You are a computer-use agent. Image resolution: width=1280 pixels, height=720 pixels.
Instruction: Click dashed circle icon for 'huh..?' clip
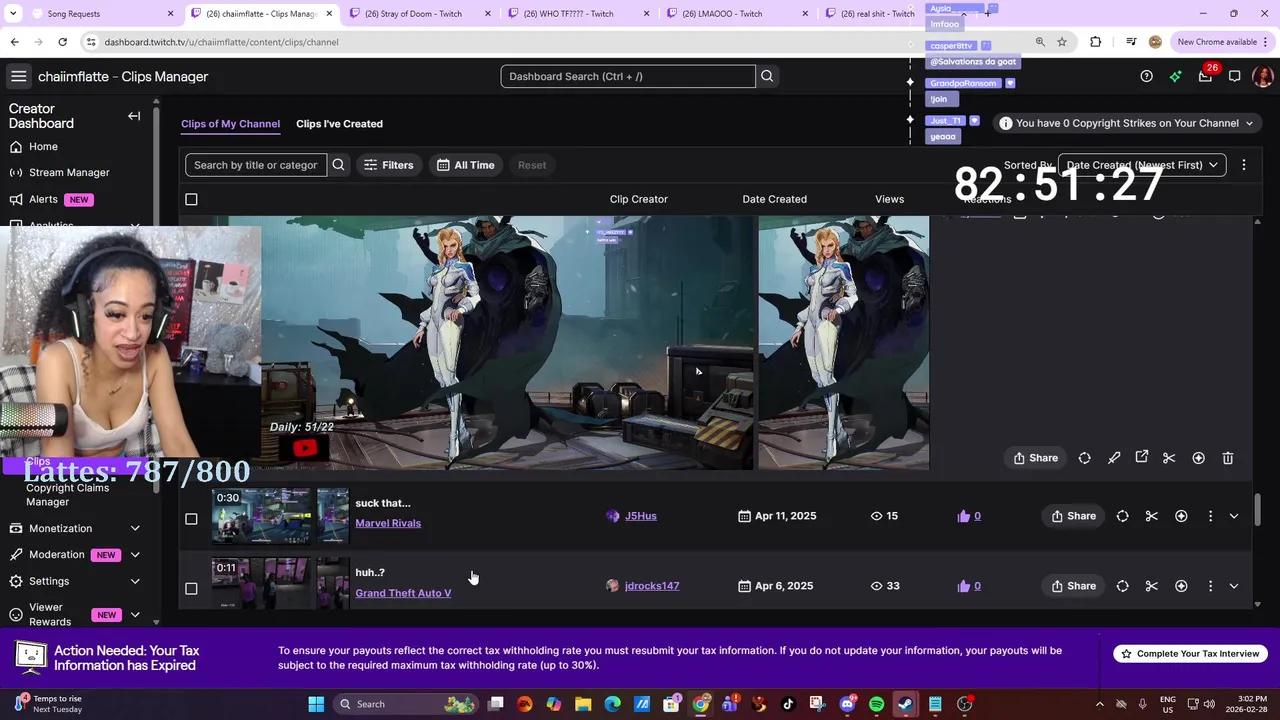pos(1122,586)
